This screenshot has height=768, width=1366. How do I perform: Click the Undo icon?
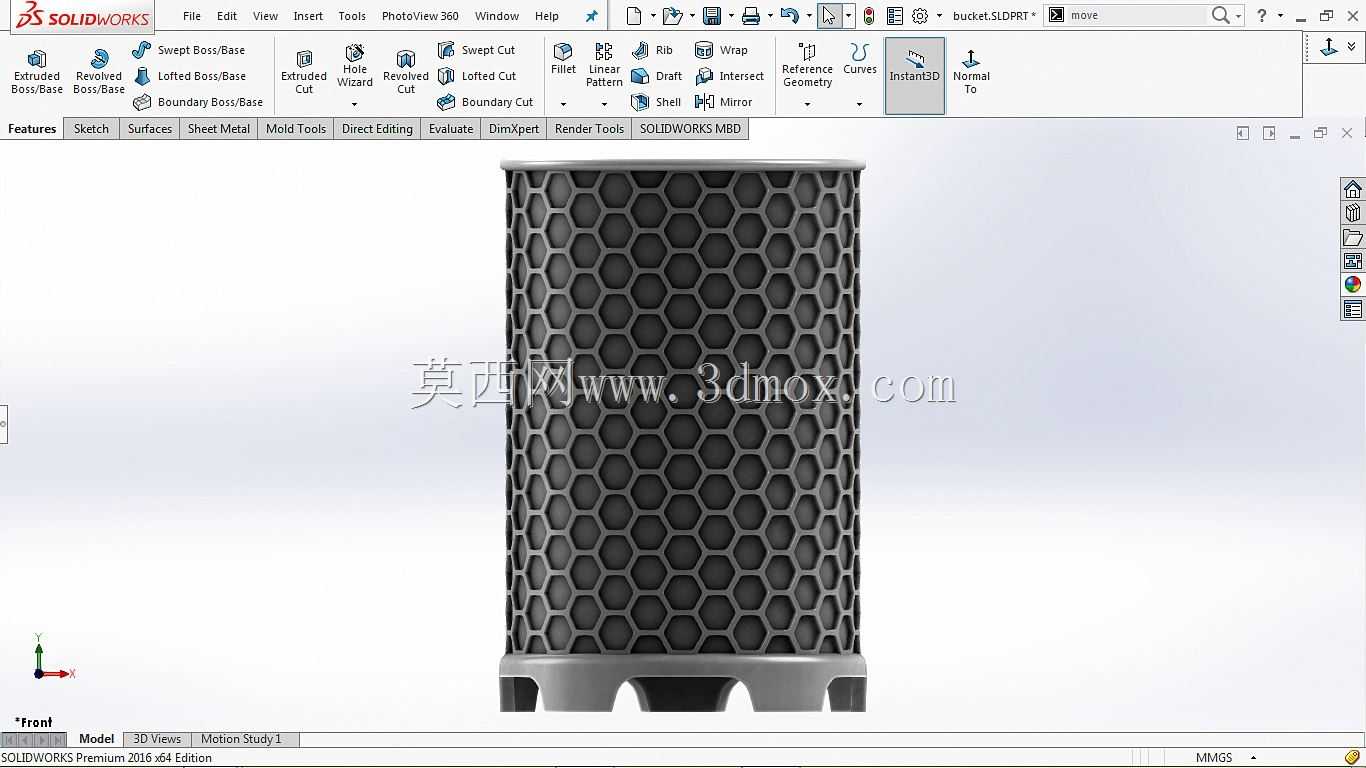[x=790, y=16]
